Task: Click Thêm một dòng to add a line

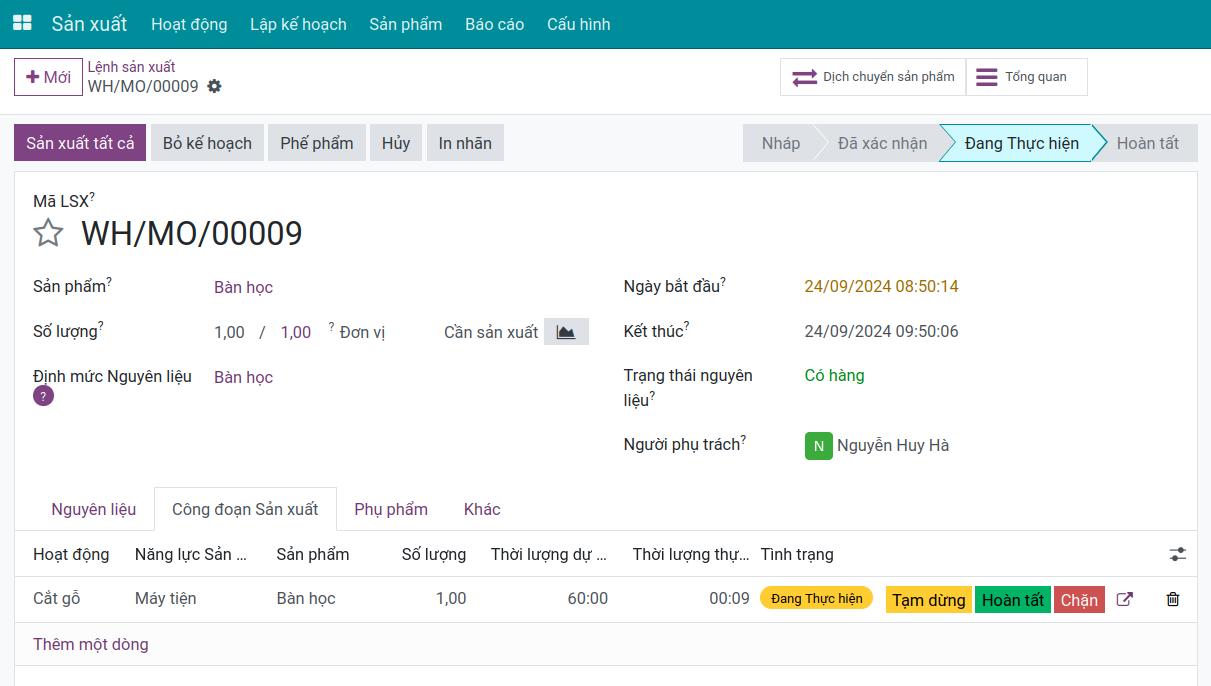Action: tap(91, 644)
